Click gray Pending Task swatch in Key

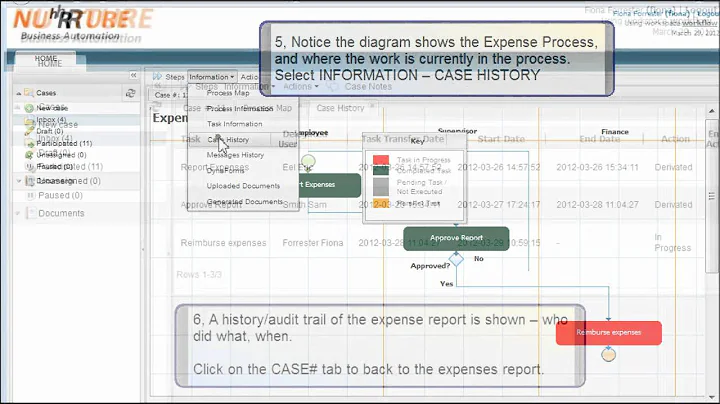(x=381, y=187)
